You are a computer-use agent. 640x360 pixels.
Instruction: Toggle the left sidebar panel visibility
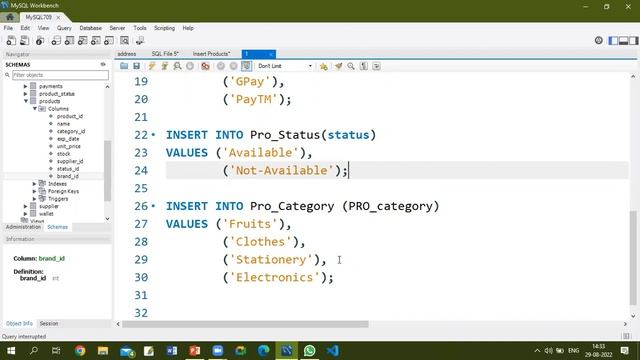coord(613,40)
